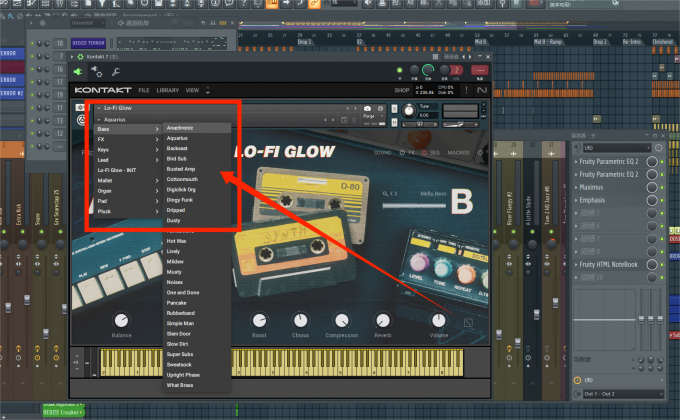Switch to MACROS tab in Lo-Fi Glow

458,153
